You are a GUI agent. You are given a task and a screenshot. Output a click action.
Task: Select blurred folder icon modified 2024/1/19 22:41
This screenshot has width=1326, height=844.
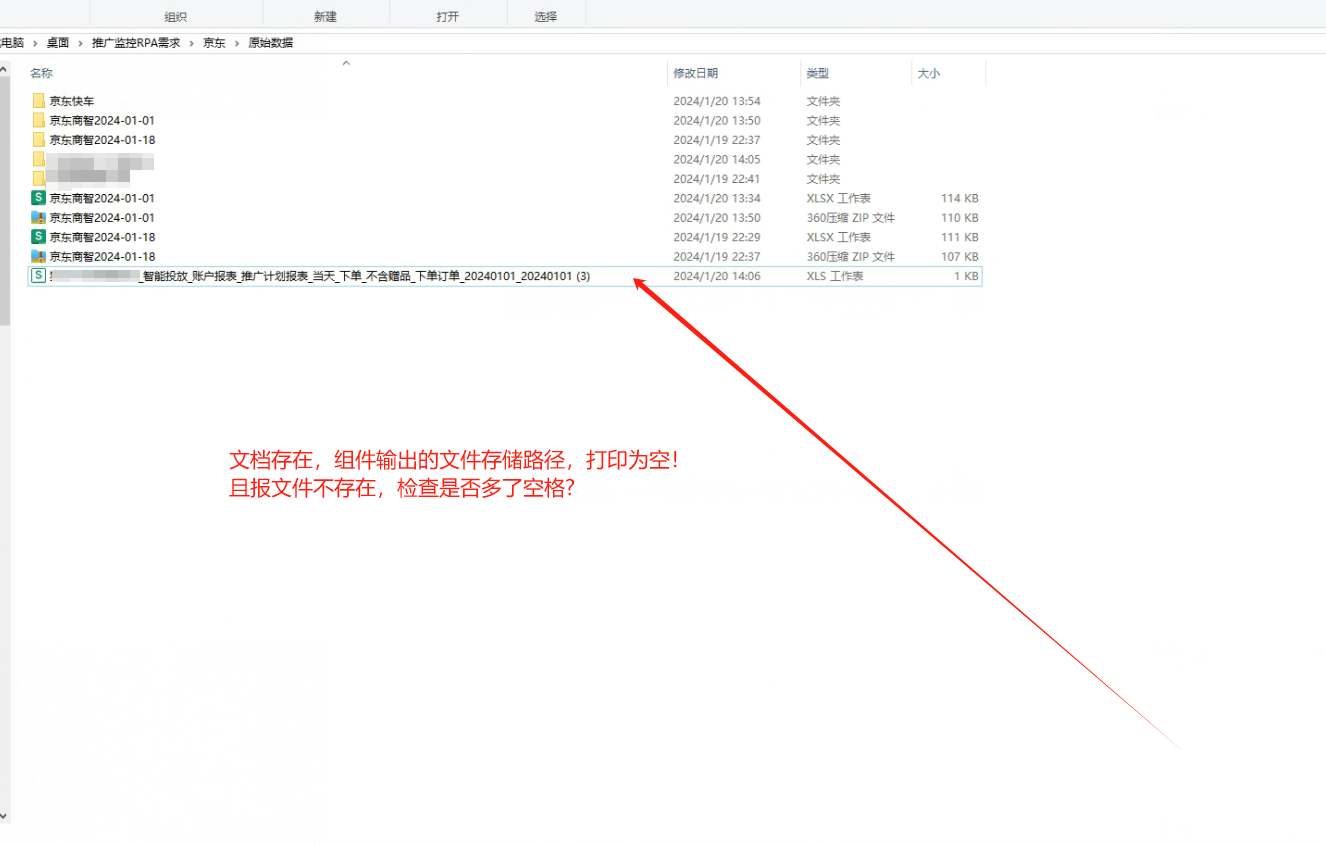point(39,179)
